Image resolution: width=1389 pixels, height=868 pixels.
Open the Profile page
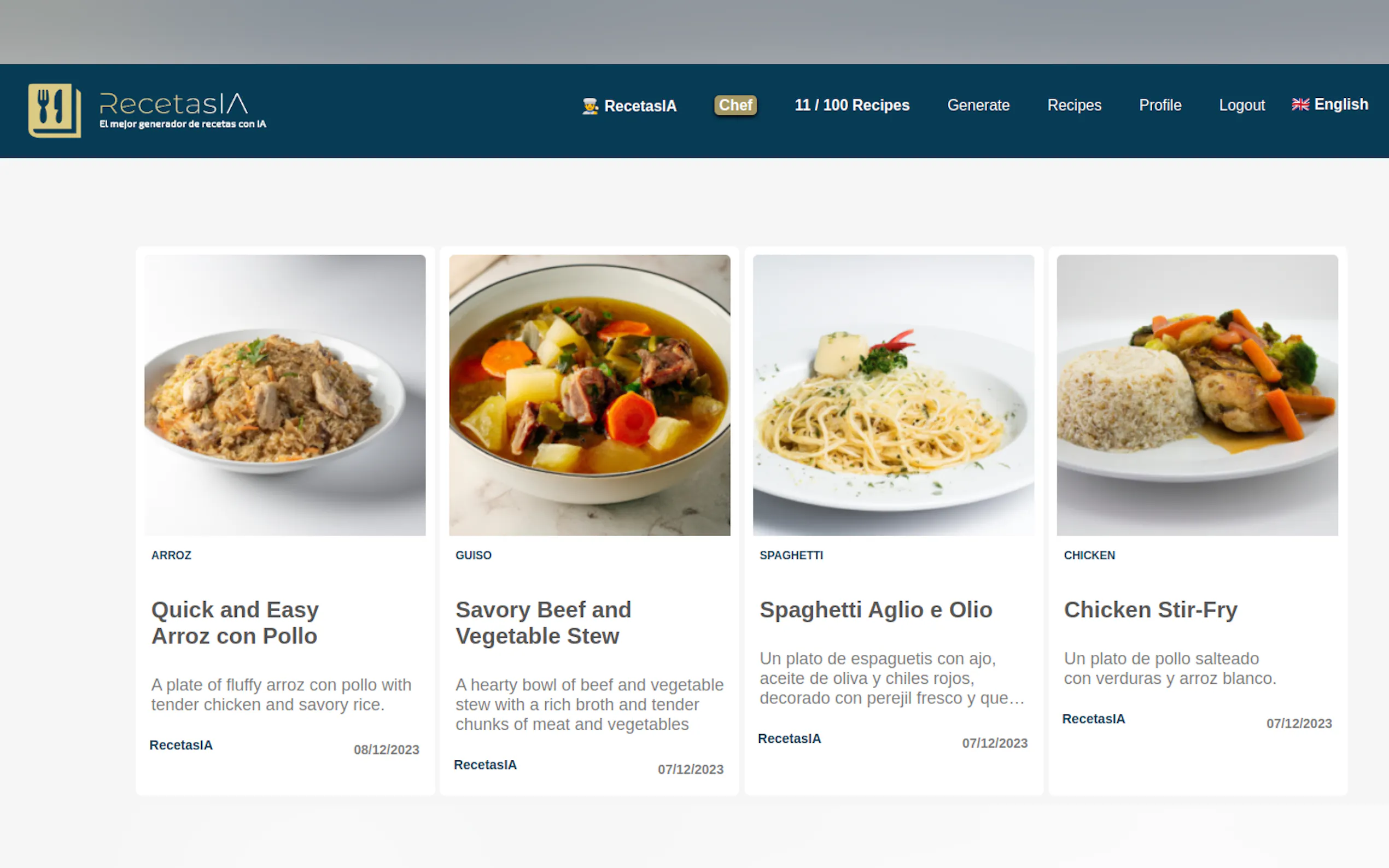point(1160,105)
